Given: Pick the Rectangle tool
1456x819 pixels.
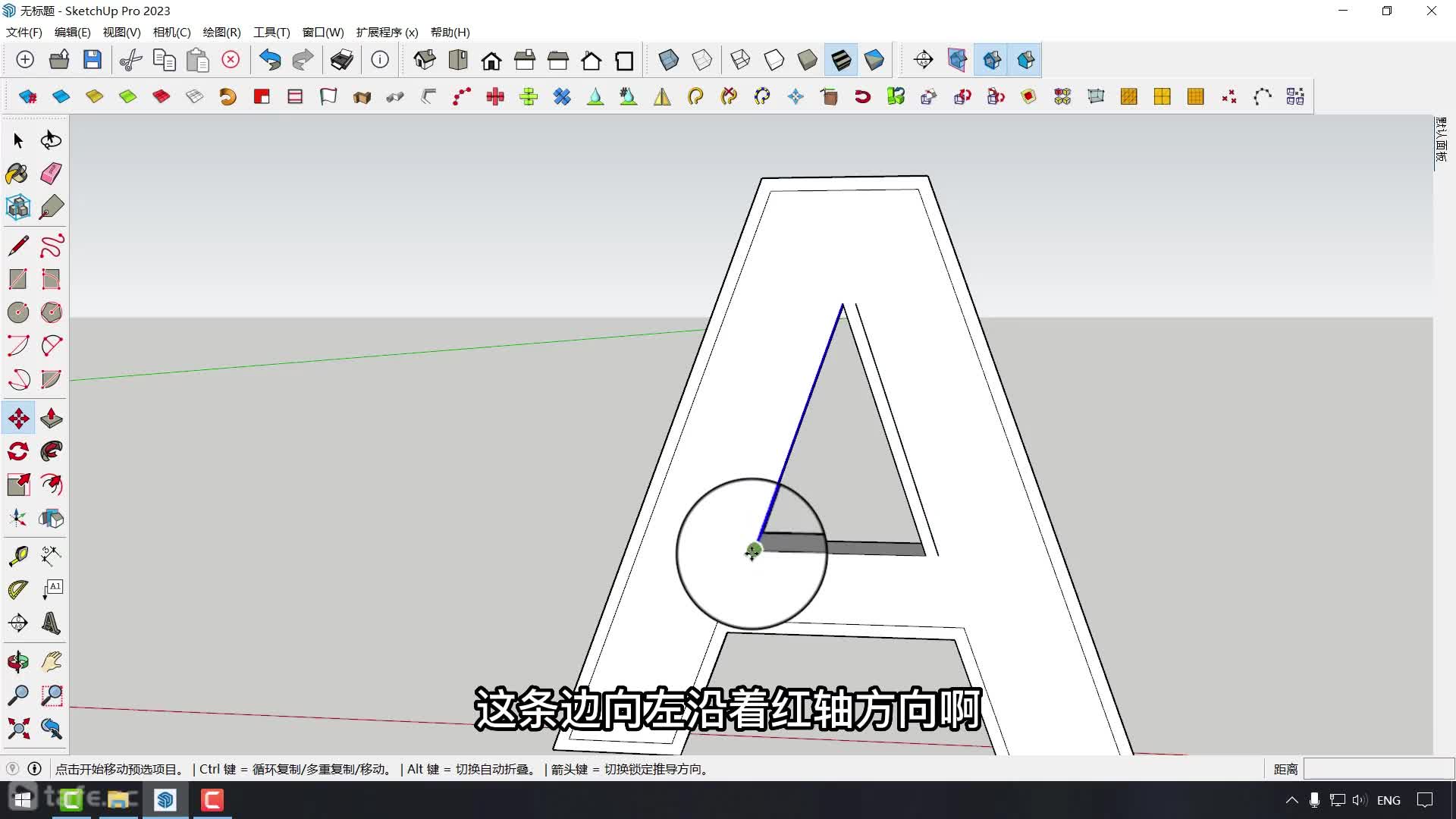Looking at the screenshot, I should [x=18, y=279].
